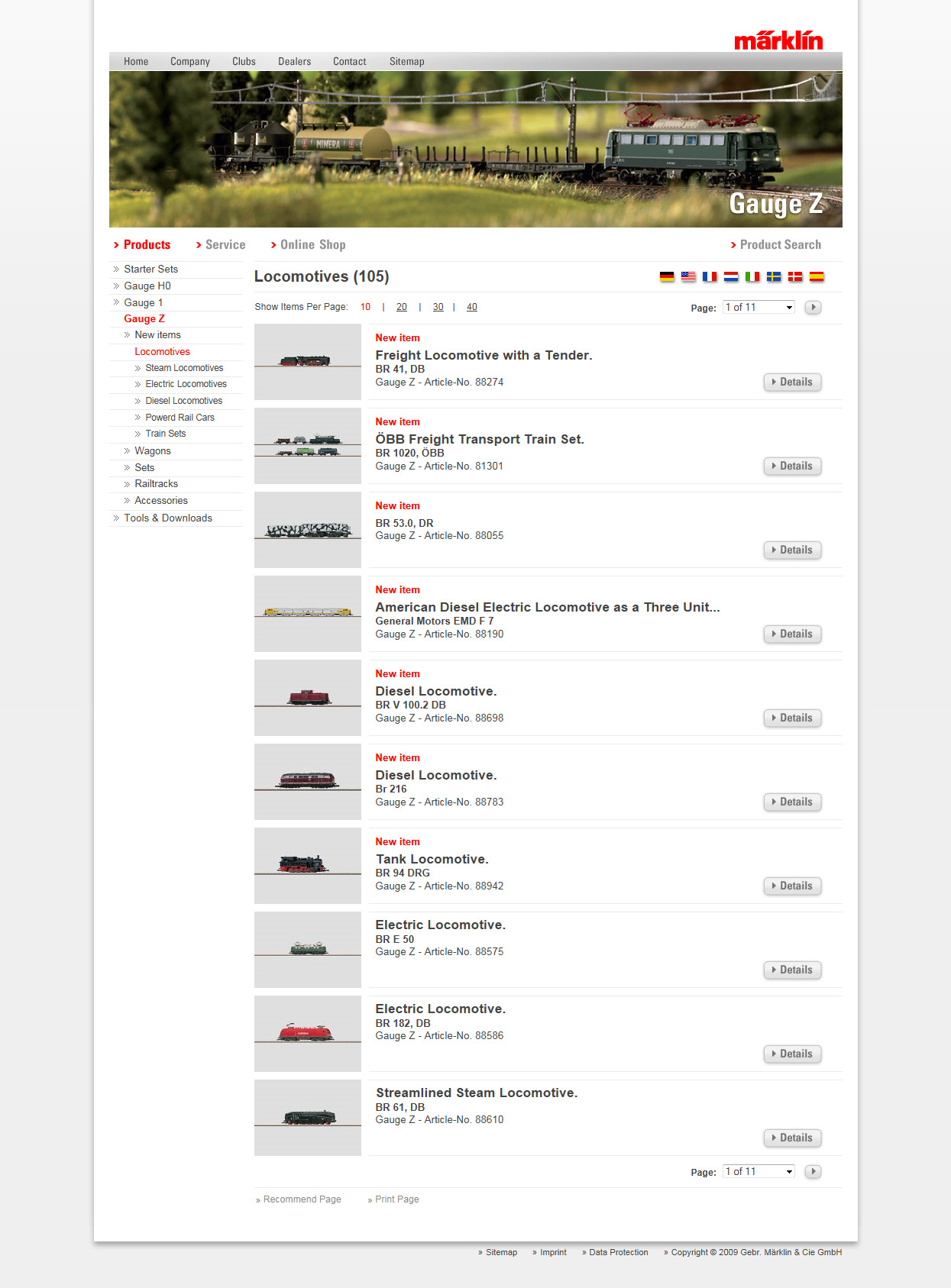Open the ÖBB Freight Transport Train Set thumbnail
The height and width of the screenshot is (1288, 951).
coord(308,446)
